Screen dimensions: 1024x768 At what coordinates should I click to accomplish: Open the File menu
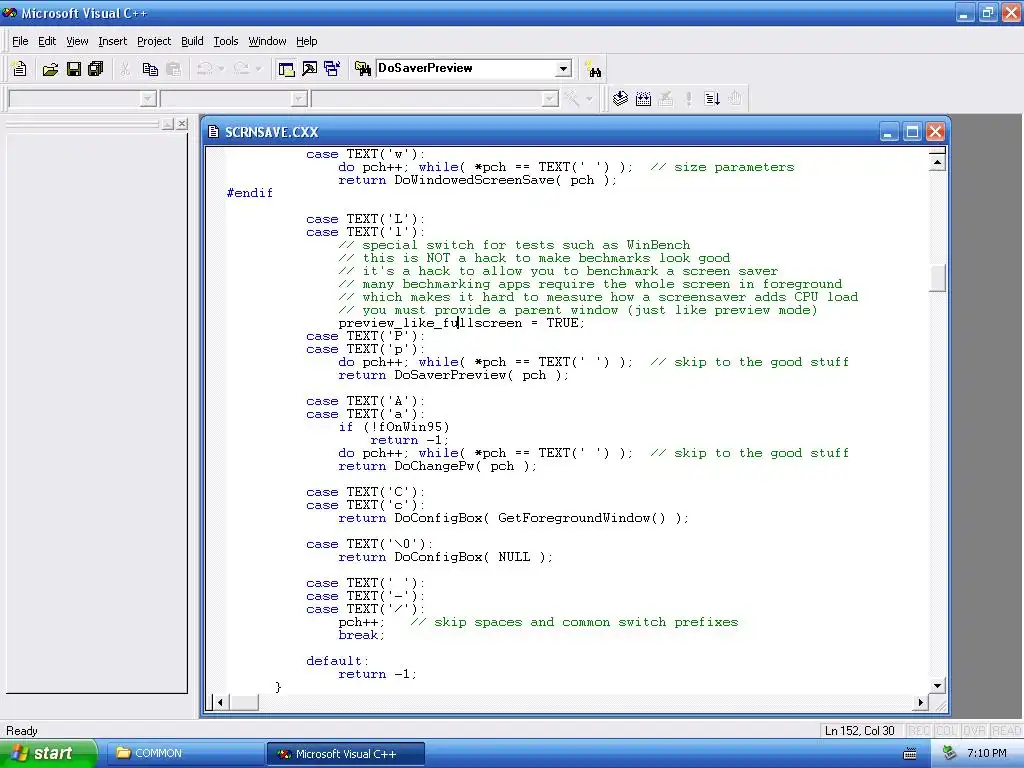pos(20,41)
